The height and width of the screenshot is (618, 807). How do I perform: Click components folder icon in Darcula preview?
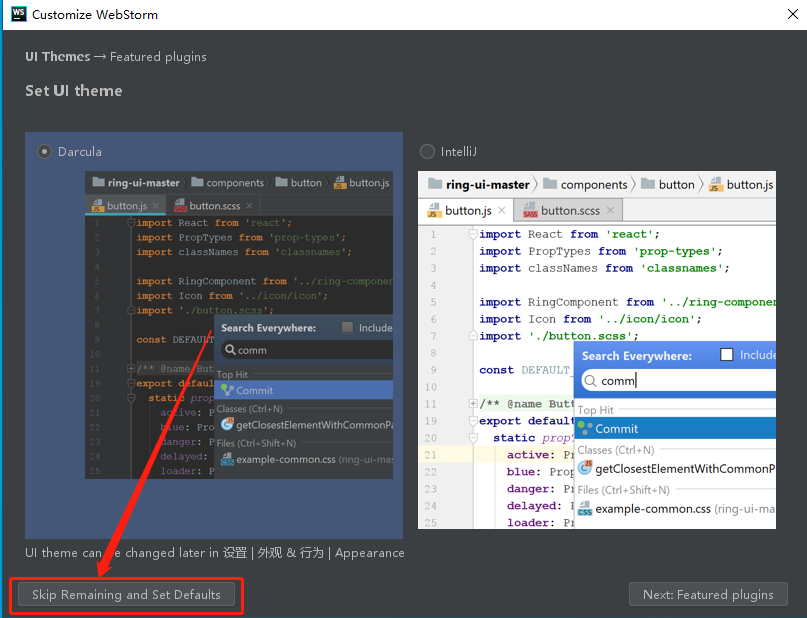click(197, 182)
